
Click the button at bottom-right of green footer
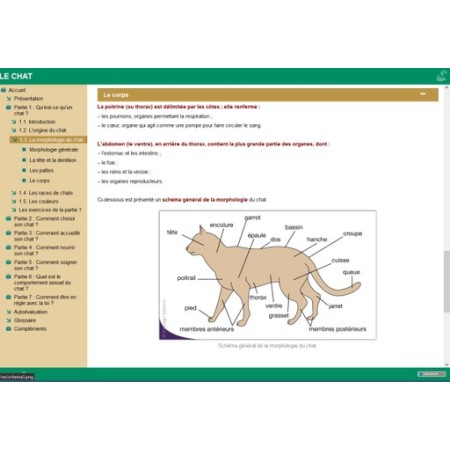[x=431, y=374]
